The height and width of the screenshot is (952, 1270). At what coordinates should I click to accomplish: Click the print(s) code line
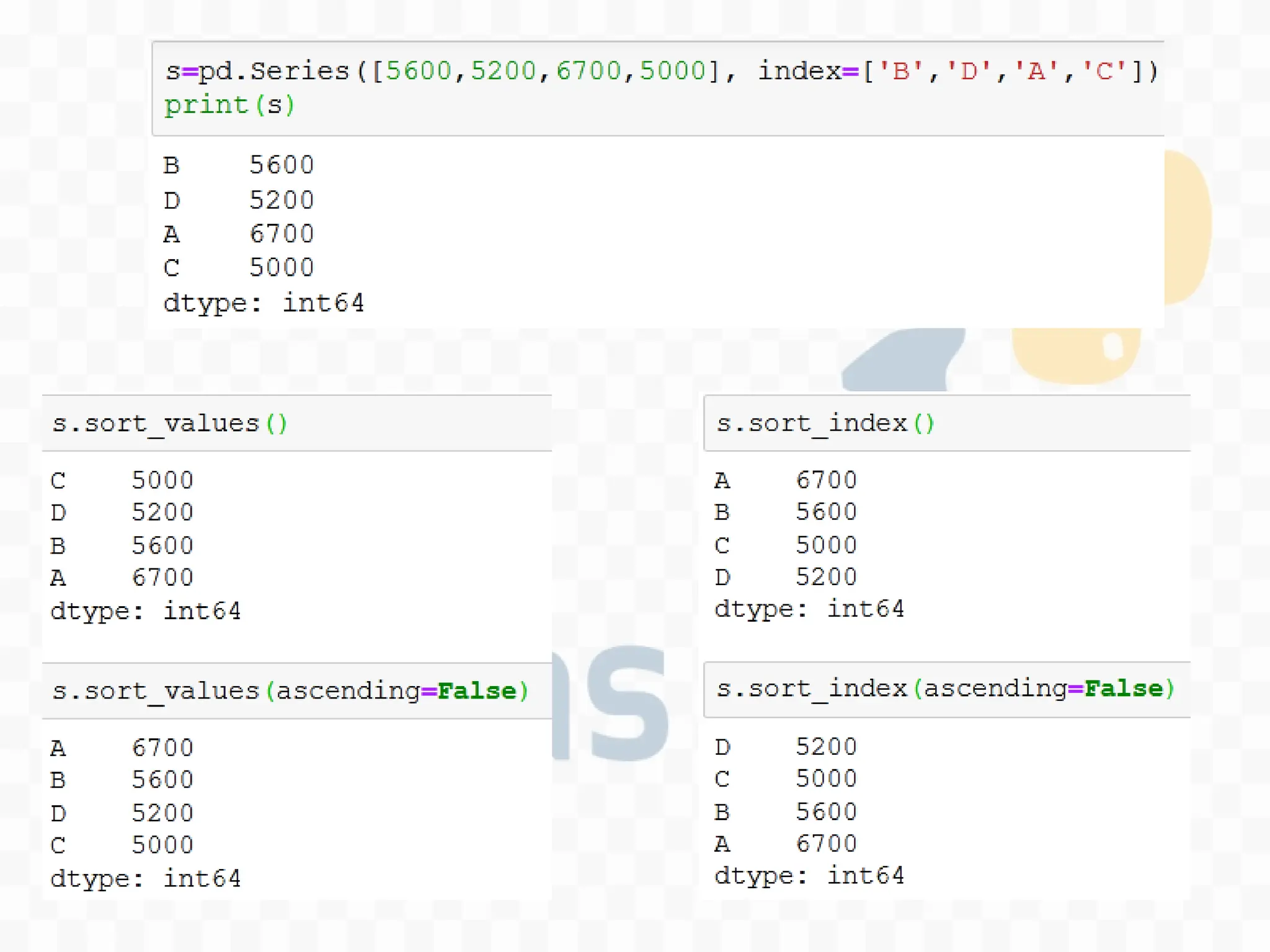(229, 105)
